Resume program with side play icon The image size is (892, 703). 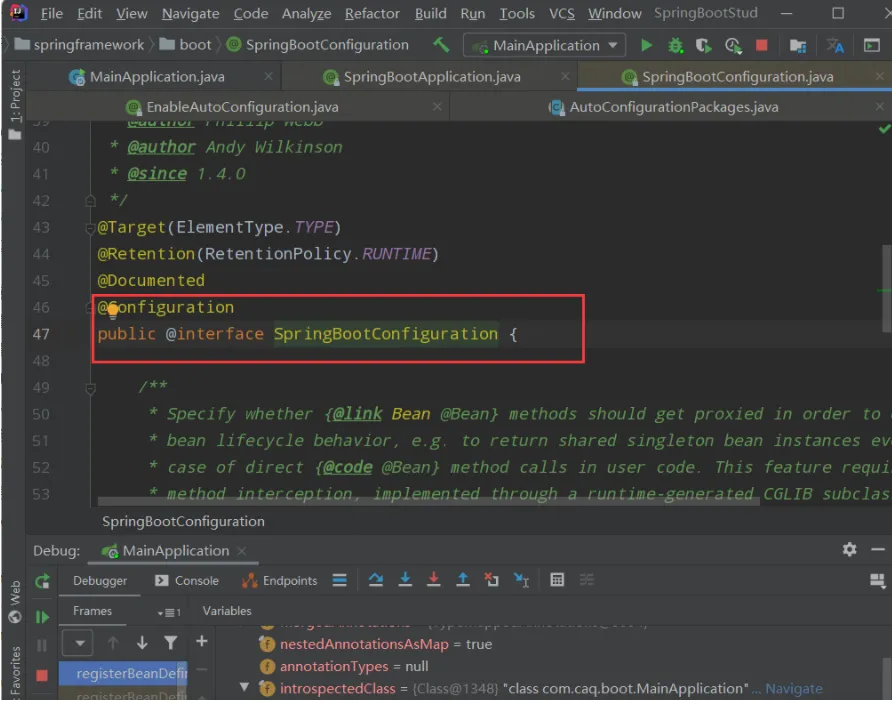(x=42, y=617)
